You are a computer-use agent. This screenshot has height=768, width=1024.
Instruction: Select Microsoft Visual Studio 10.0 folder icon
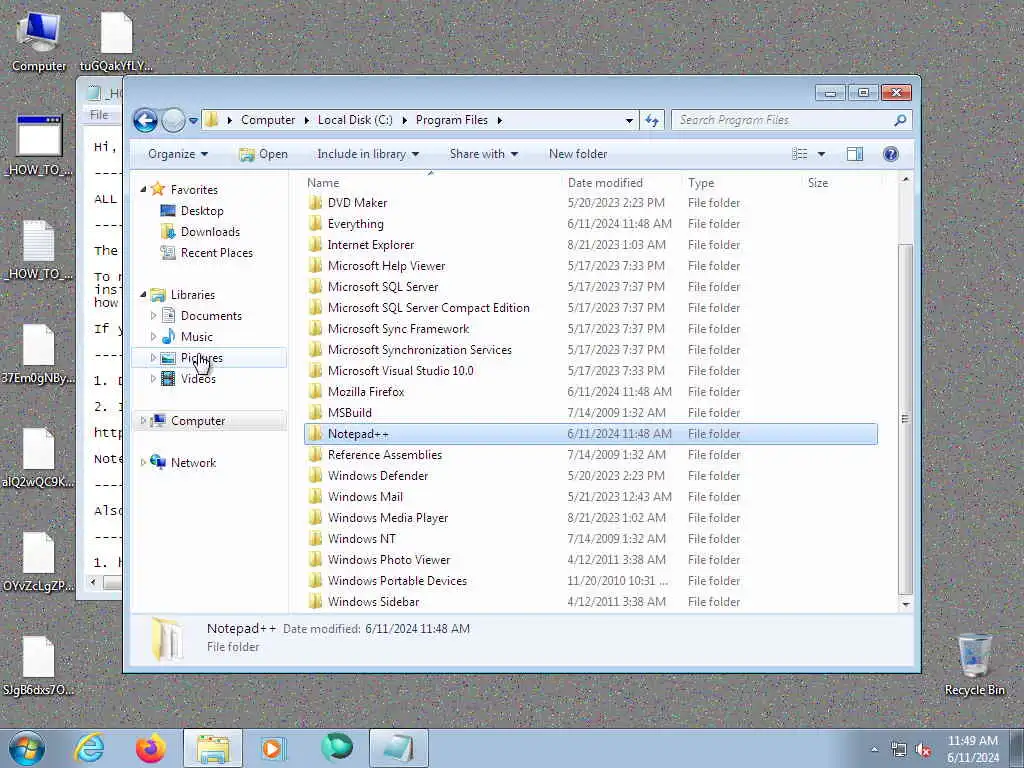[x=315, y=371]
